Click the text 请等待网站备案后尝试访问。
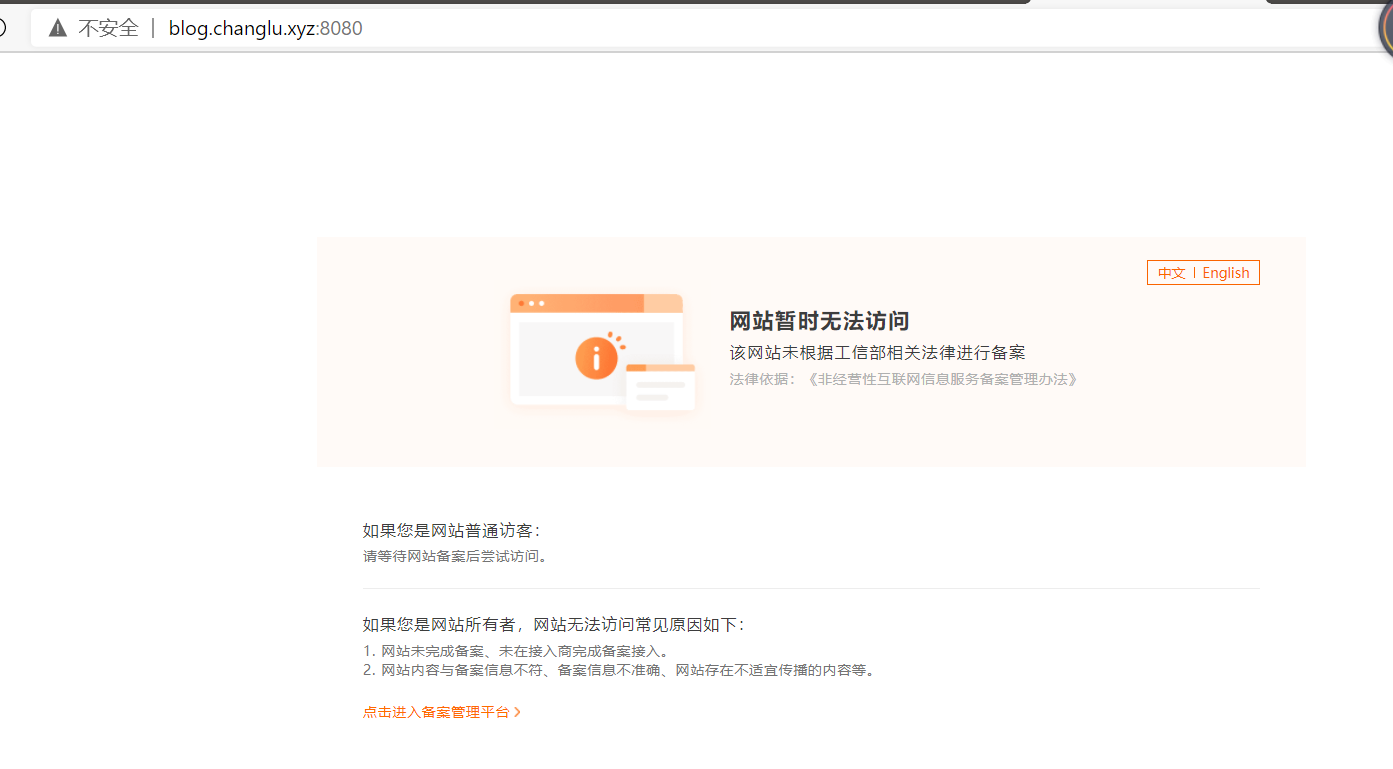 click(x=457, y=556)
